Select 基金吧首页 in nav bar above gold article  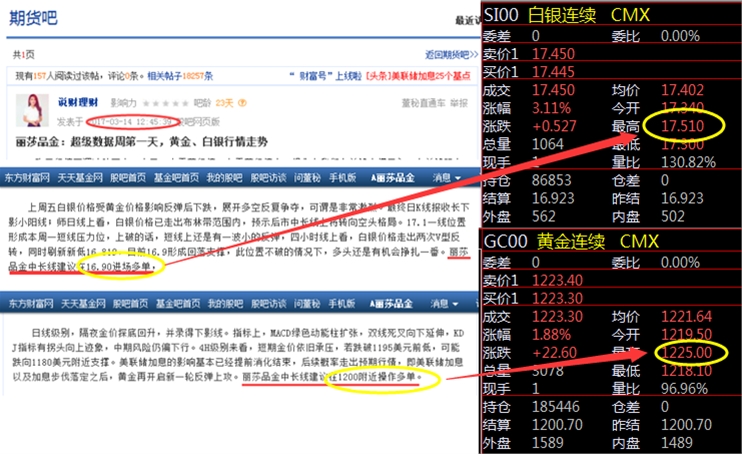178,303
